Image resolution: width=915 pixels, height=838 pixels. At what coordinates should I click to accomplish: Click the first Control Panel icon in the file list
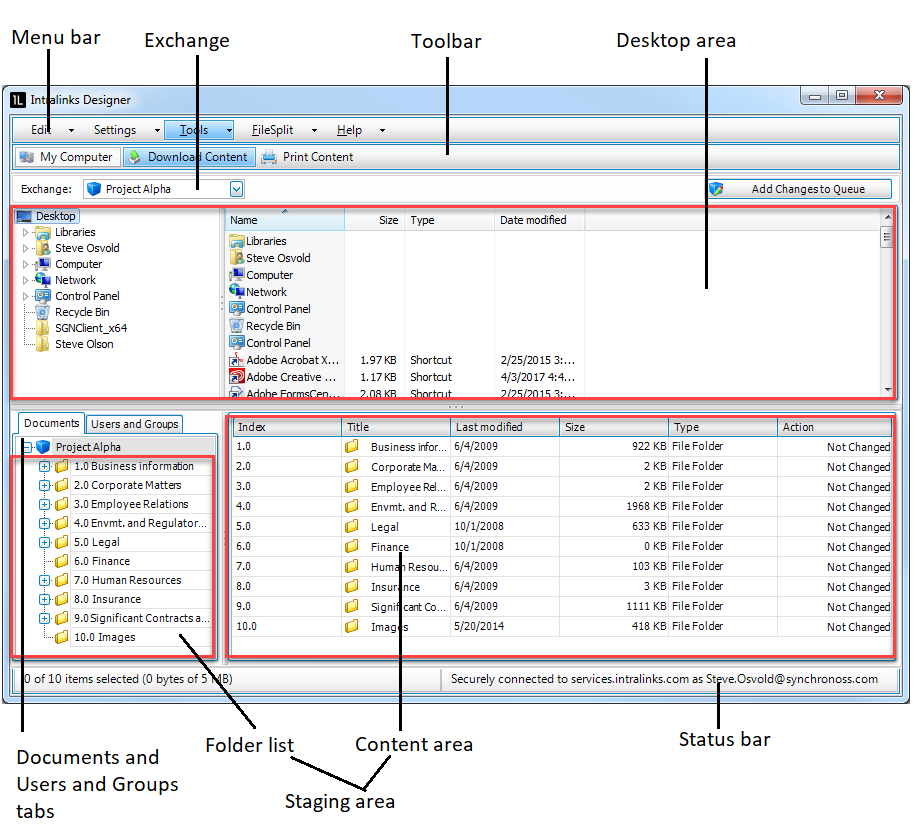pos(236,308)
